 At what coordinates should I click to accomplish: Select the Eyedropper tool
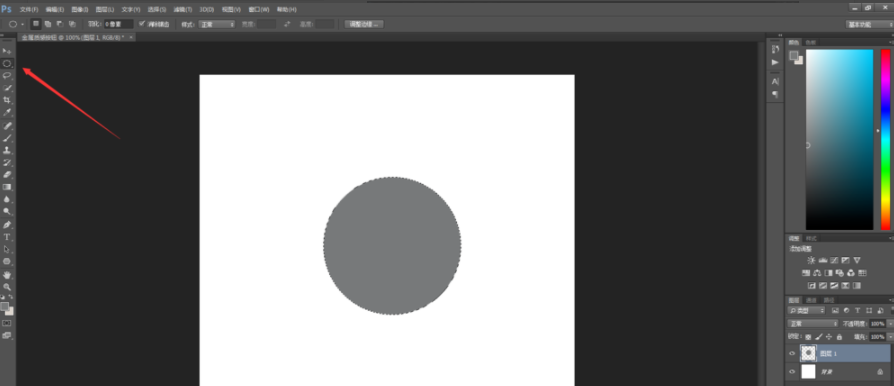7,112
